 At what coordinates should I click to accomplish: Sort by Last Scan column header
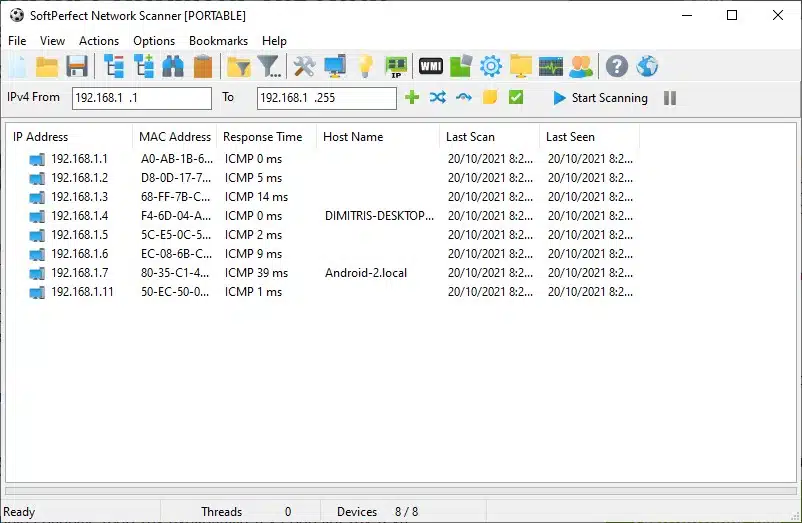point(489,137)
